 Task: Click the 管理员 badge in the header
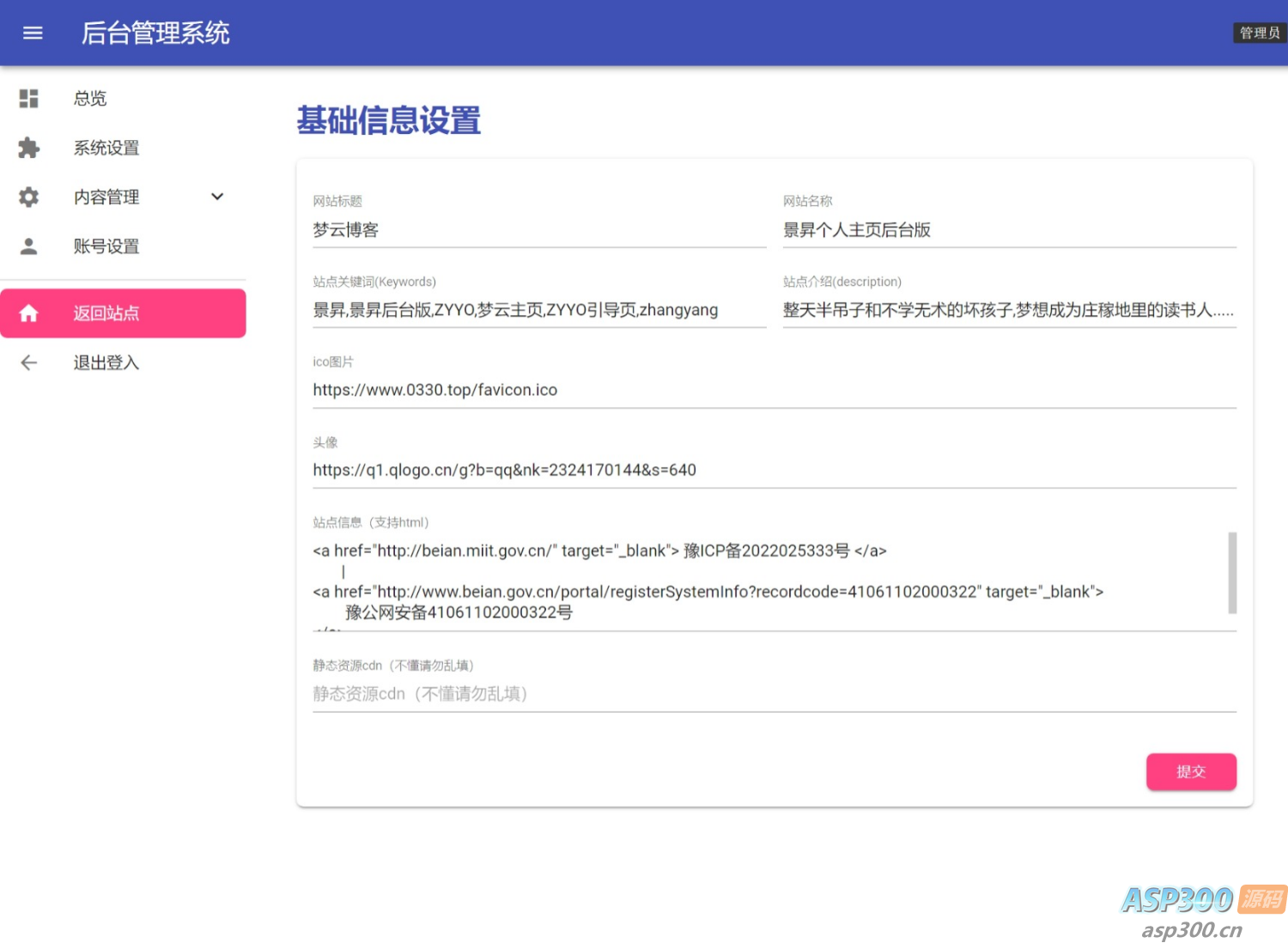click(1259, 33)
